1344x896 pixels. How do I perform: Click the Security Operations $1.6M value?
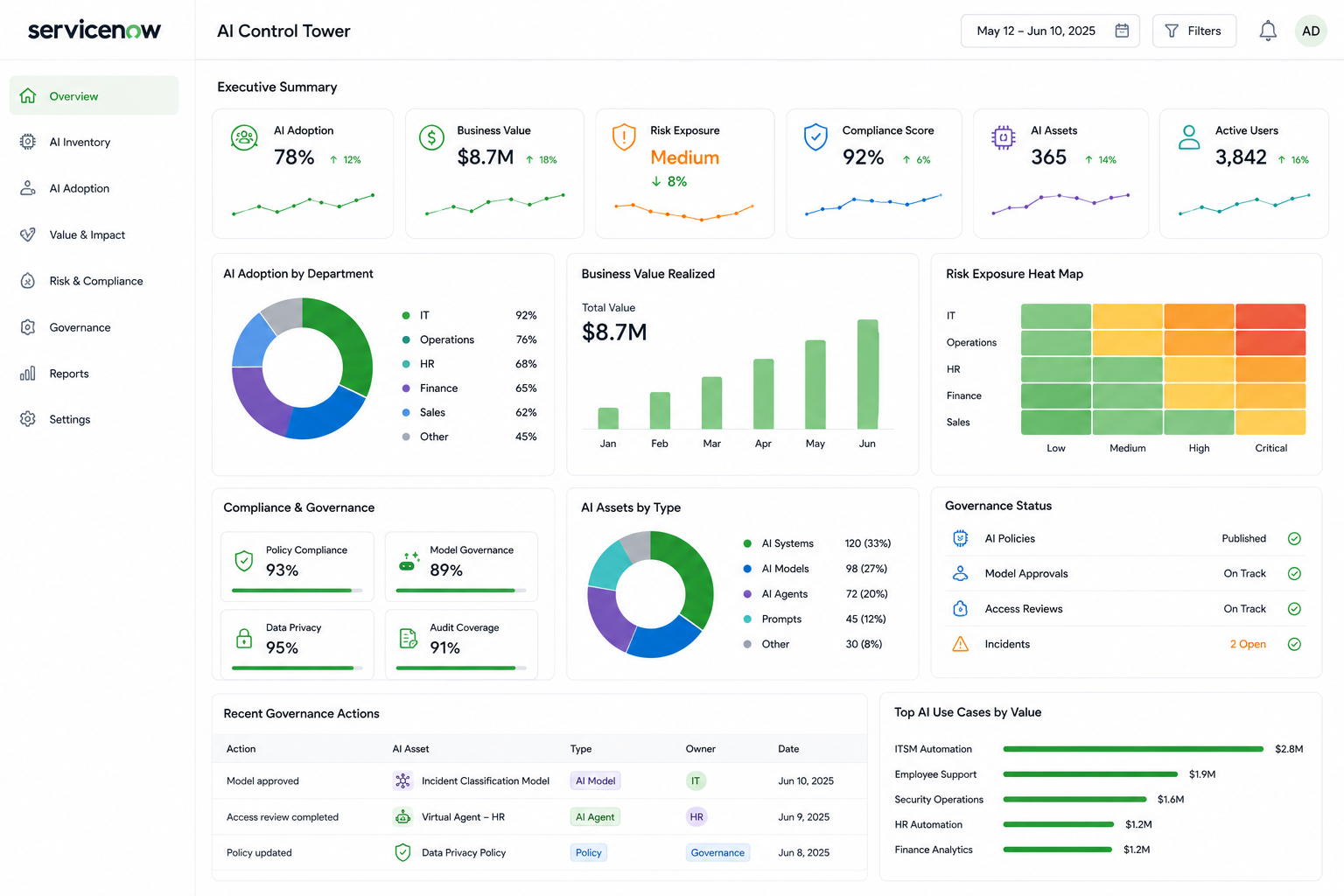[x=1171, y=799]
